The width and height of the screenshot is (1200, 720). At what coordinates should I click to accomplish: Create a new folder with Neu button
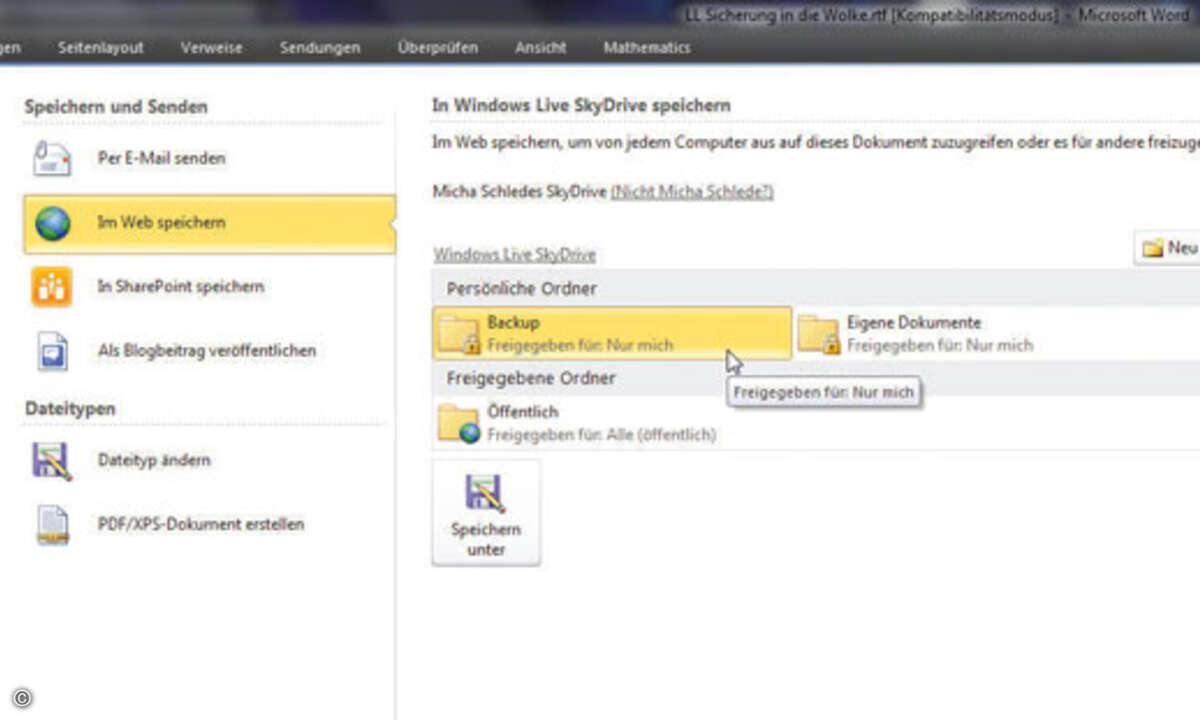[1168, 247]
